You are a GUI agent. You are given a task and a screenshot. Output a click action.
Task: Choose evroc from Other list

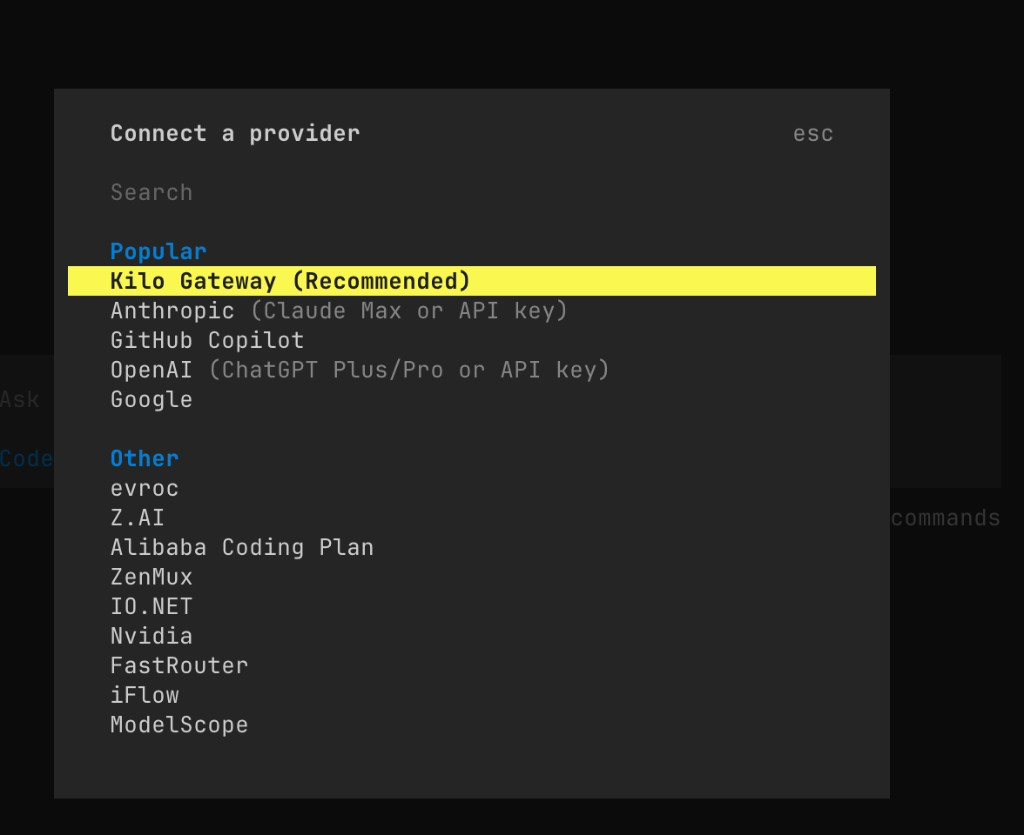472,488
